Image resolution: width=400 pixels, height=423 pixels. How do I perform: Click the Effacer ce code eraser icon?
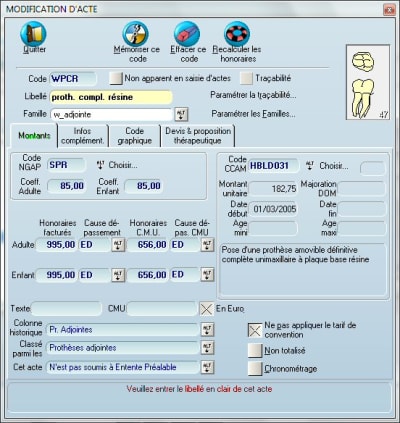pos(187,34)
